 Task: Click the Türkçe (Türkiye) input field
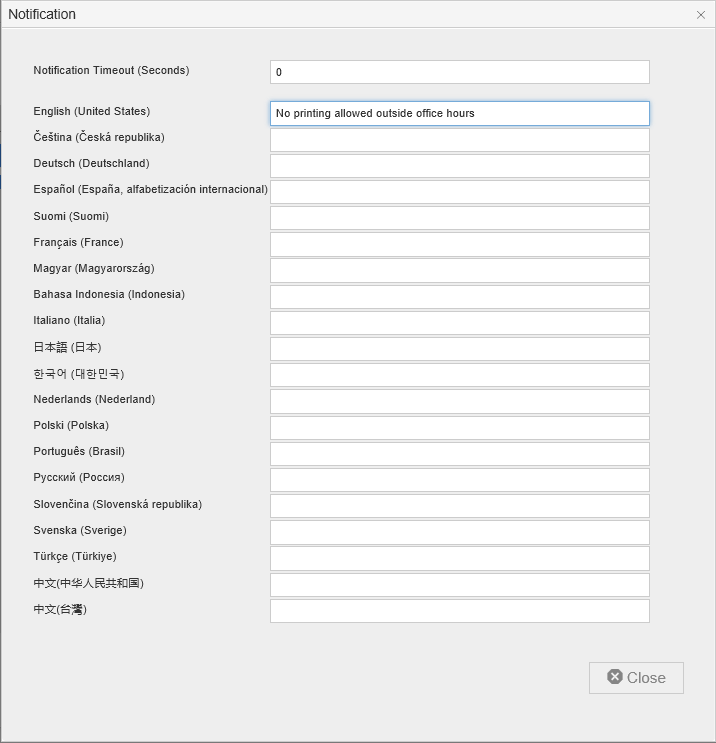click(x=459, y=558)
